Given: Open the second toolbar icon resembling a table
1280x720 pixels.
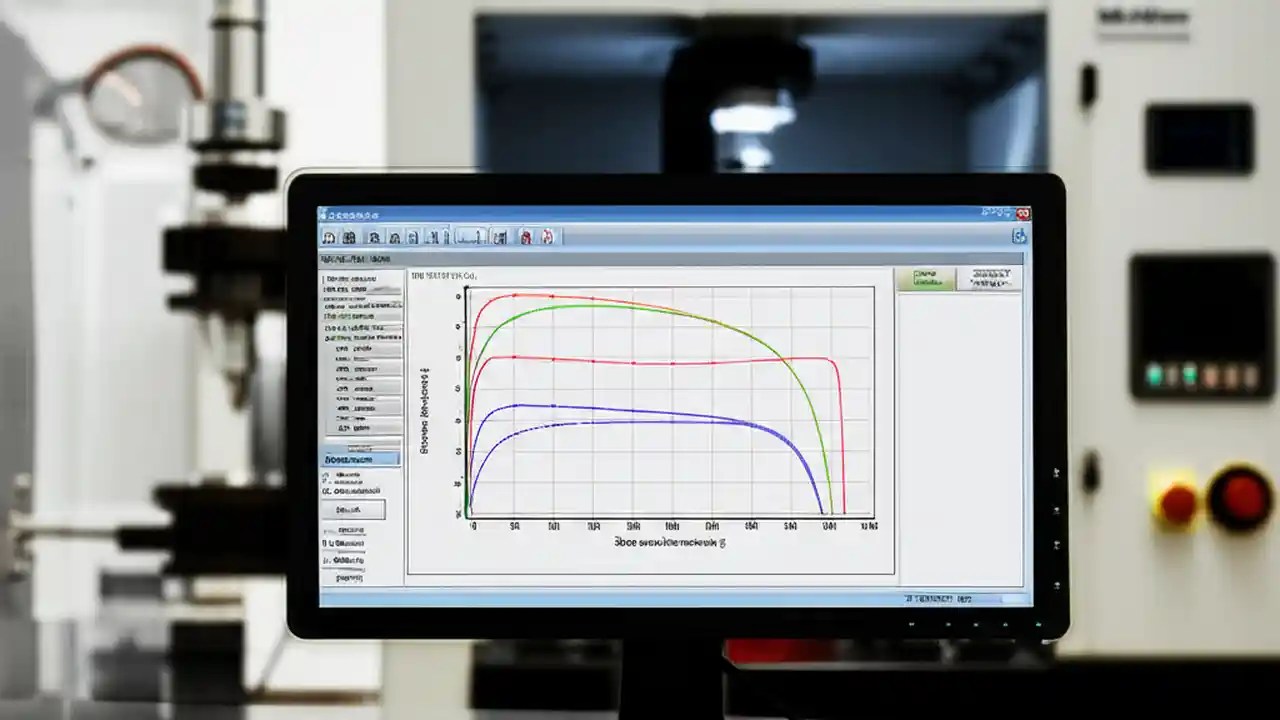Looking at the screenshot, I should (x=350, y=237).
